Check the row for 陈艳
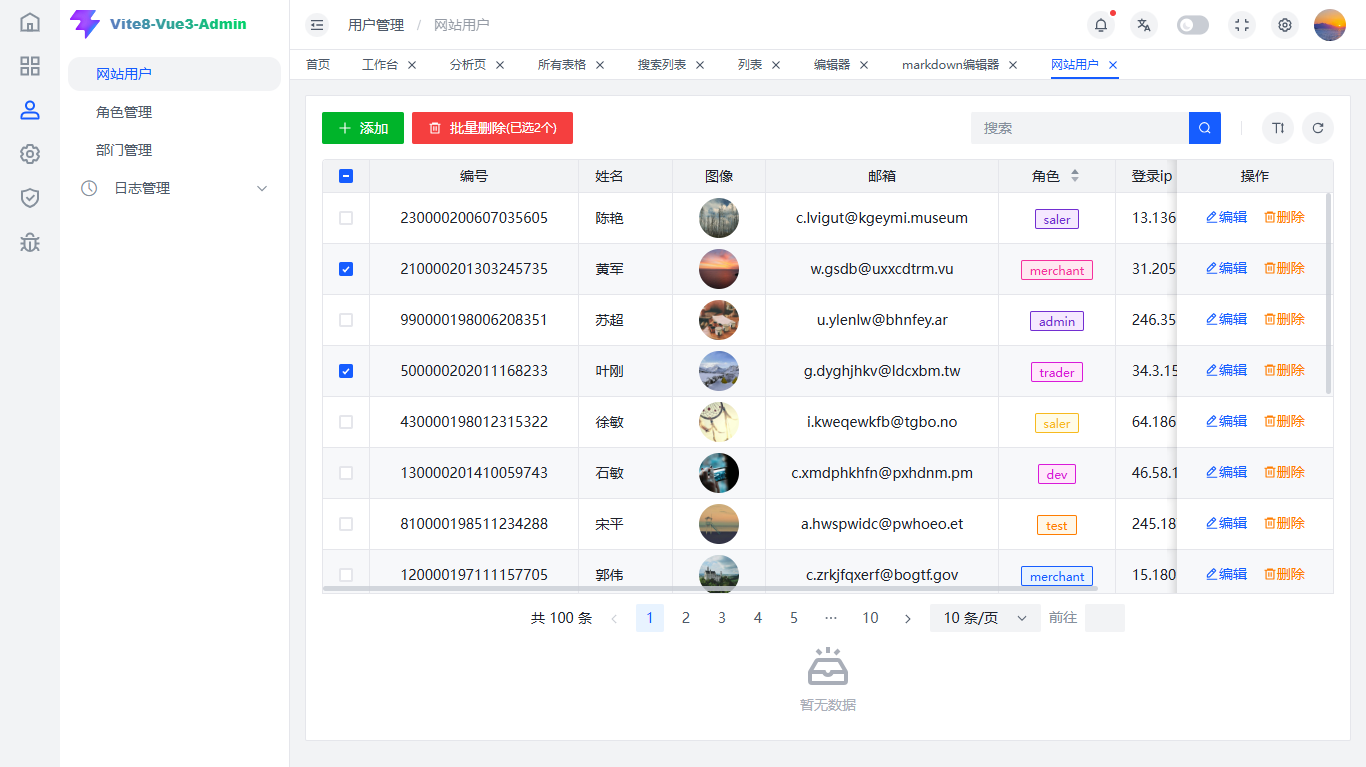The height and width of the screenshot is (767, 1366). (x=346, y=218)
